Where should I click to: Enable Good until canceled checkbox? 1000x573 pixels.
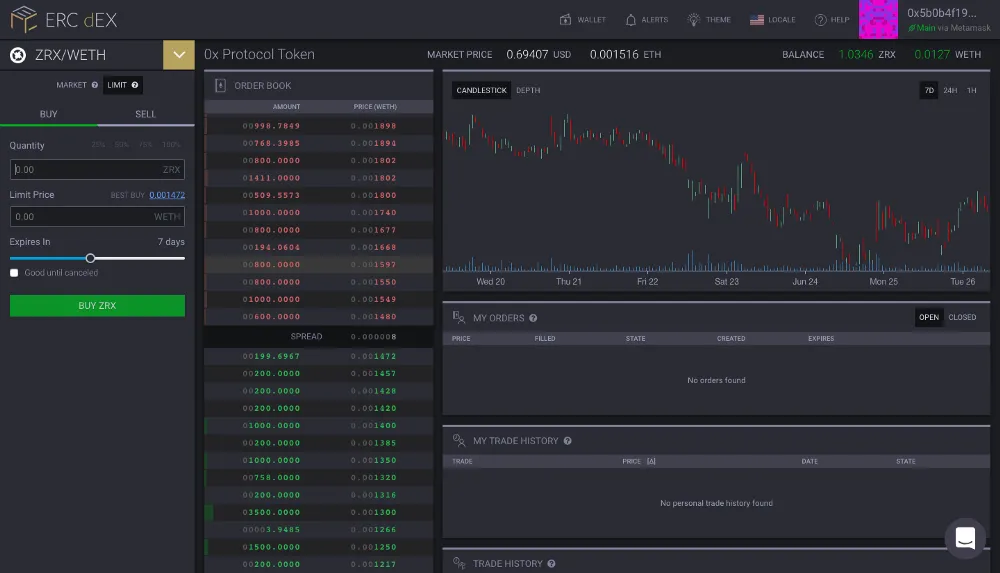[14, 272]
